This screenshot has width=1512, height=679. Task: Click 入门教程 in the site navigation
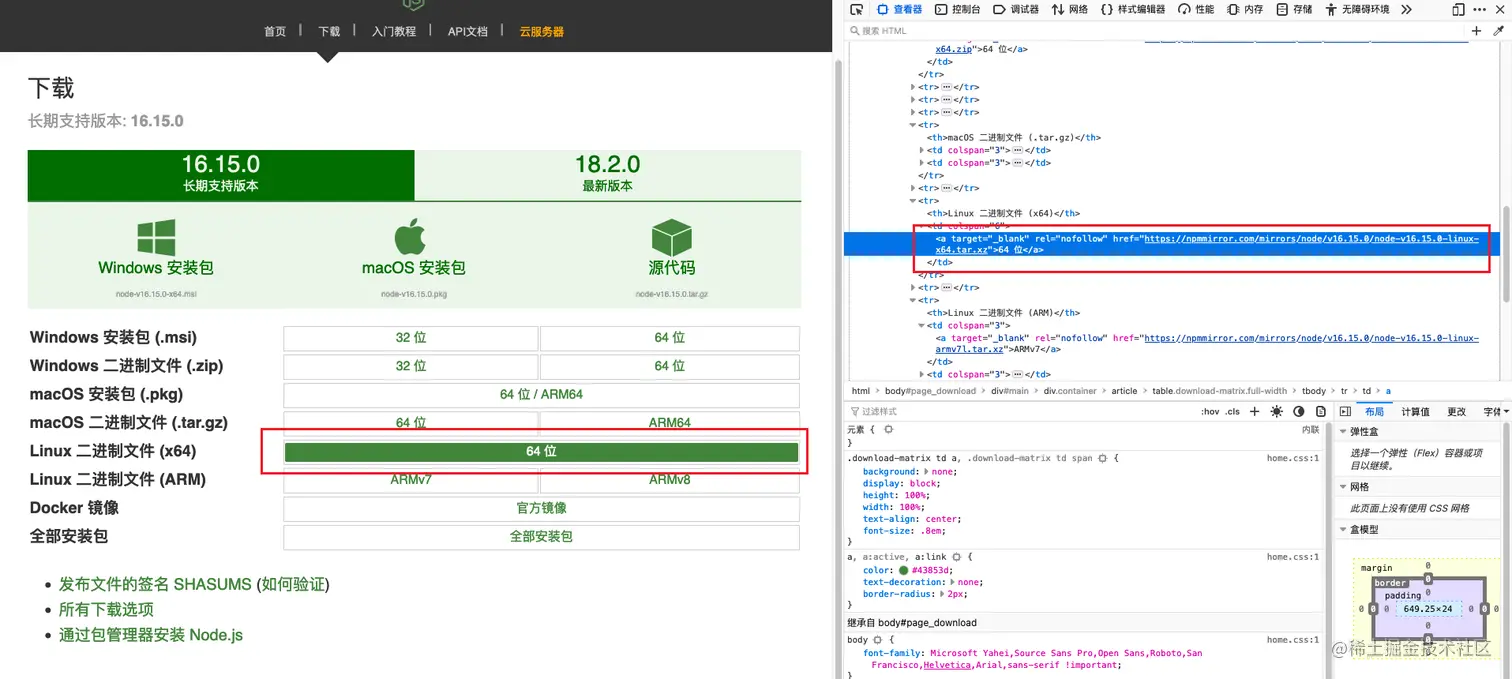(393, 31)
